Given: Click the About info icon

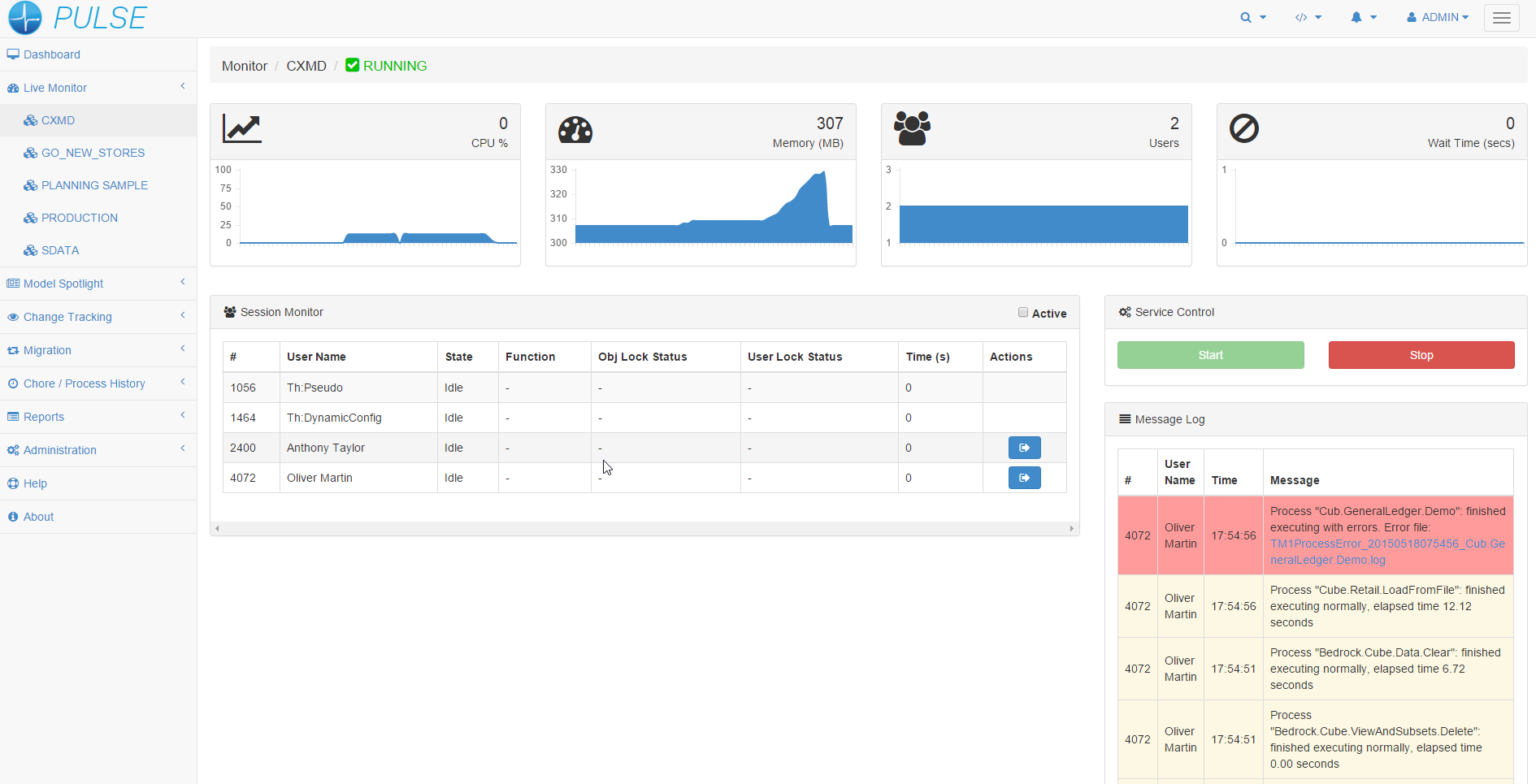Looking at the screenshot, I should [x=13, y=517].
